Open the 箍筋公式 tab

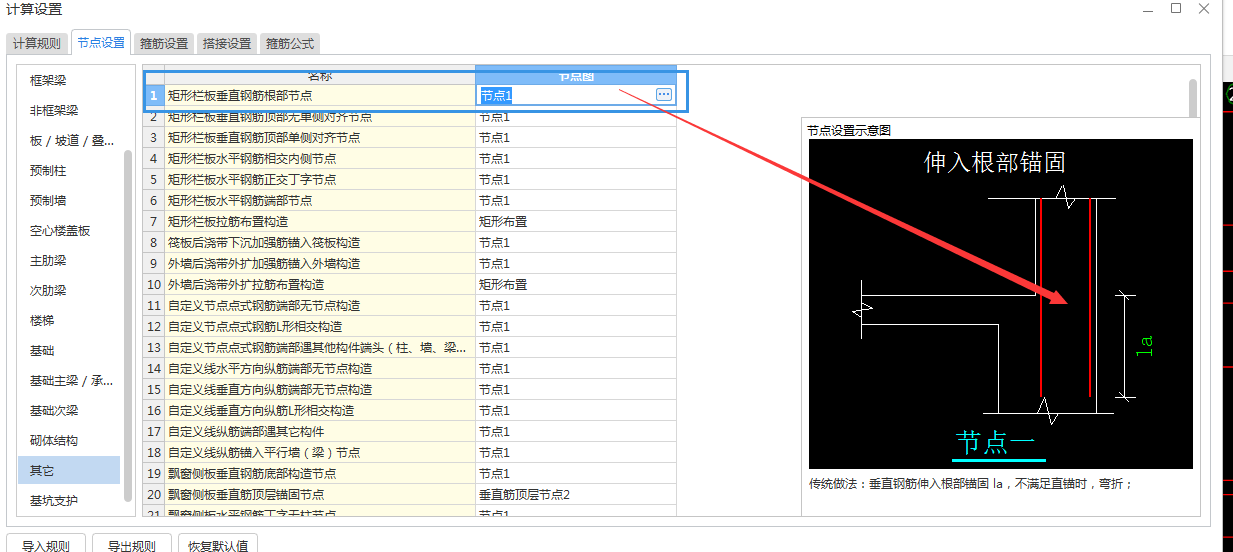tap(290, 43)
